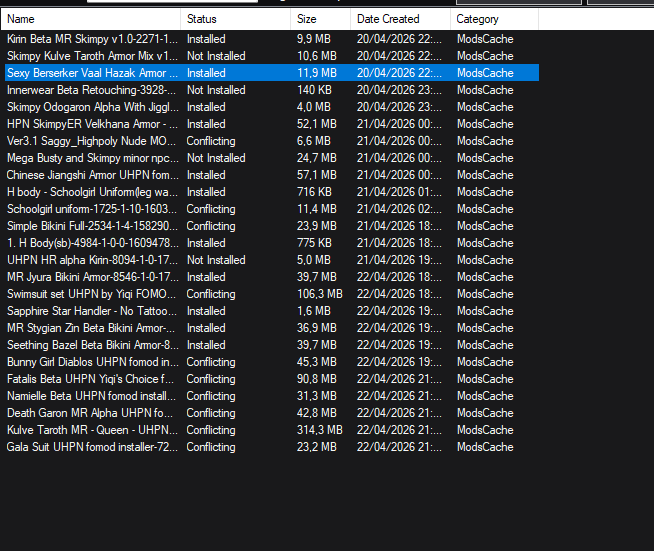
Task: Click ModsCache category of Kirin Beta row
Action: click(x=485, y=39)
